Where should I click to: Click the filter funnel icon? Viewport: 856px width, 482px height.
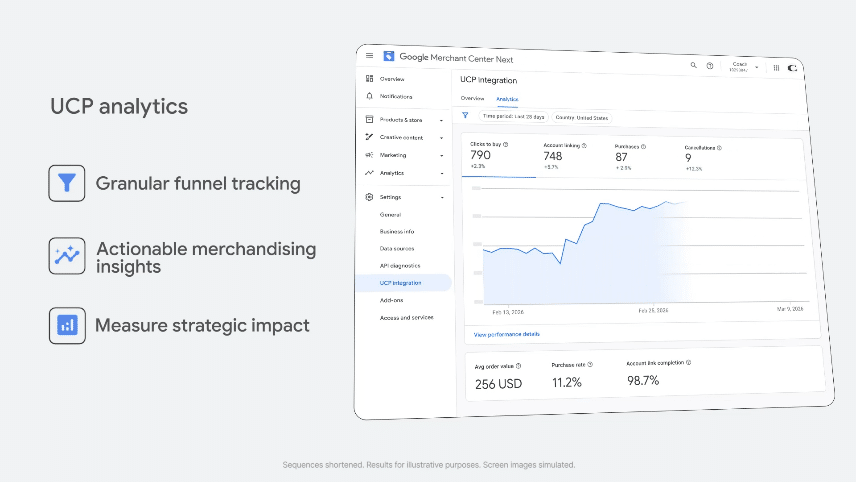[465, 115]
